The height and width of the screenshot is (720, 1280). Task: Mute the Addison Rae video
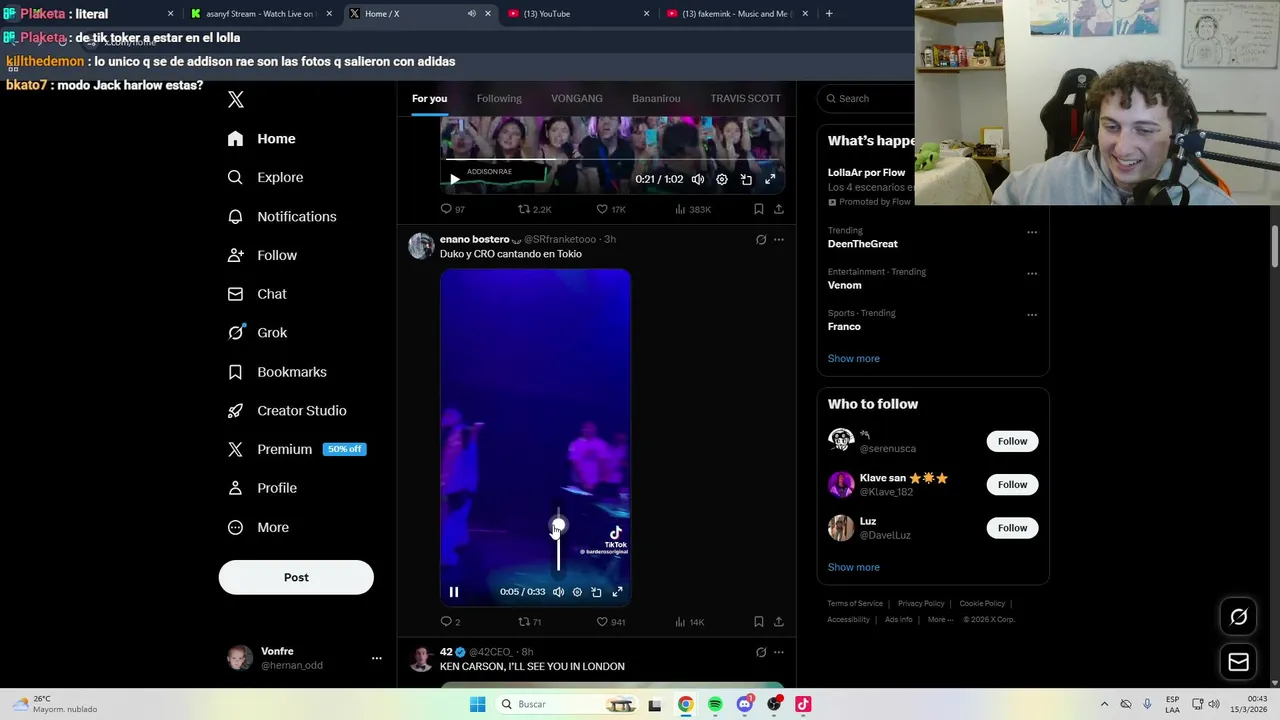[x=698, y=180]
